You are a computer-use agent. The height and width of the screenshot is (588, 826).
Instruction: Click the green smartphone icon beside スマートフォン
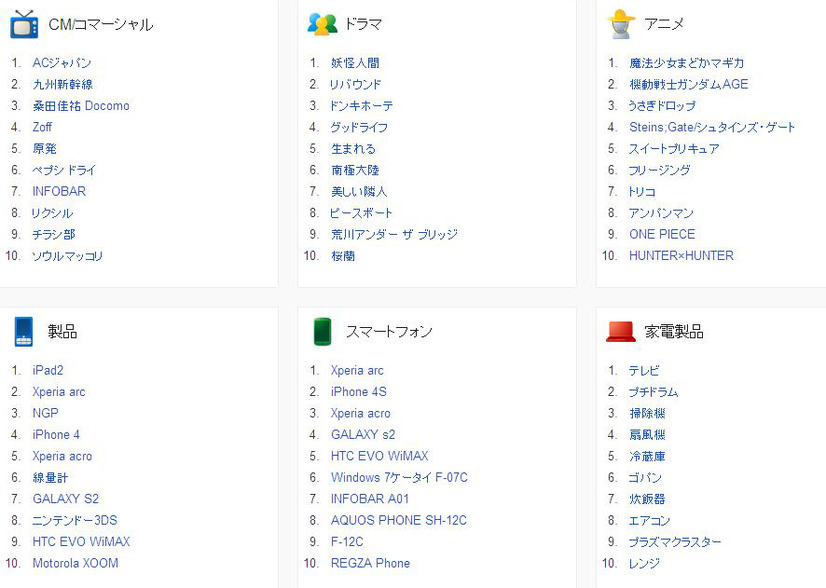click(x=322, y=332)
